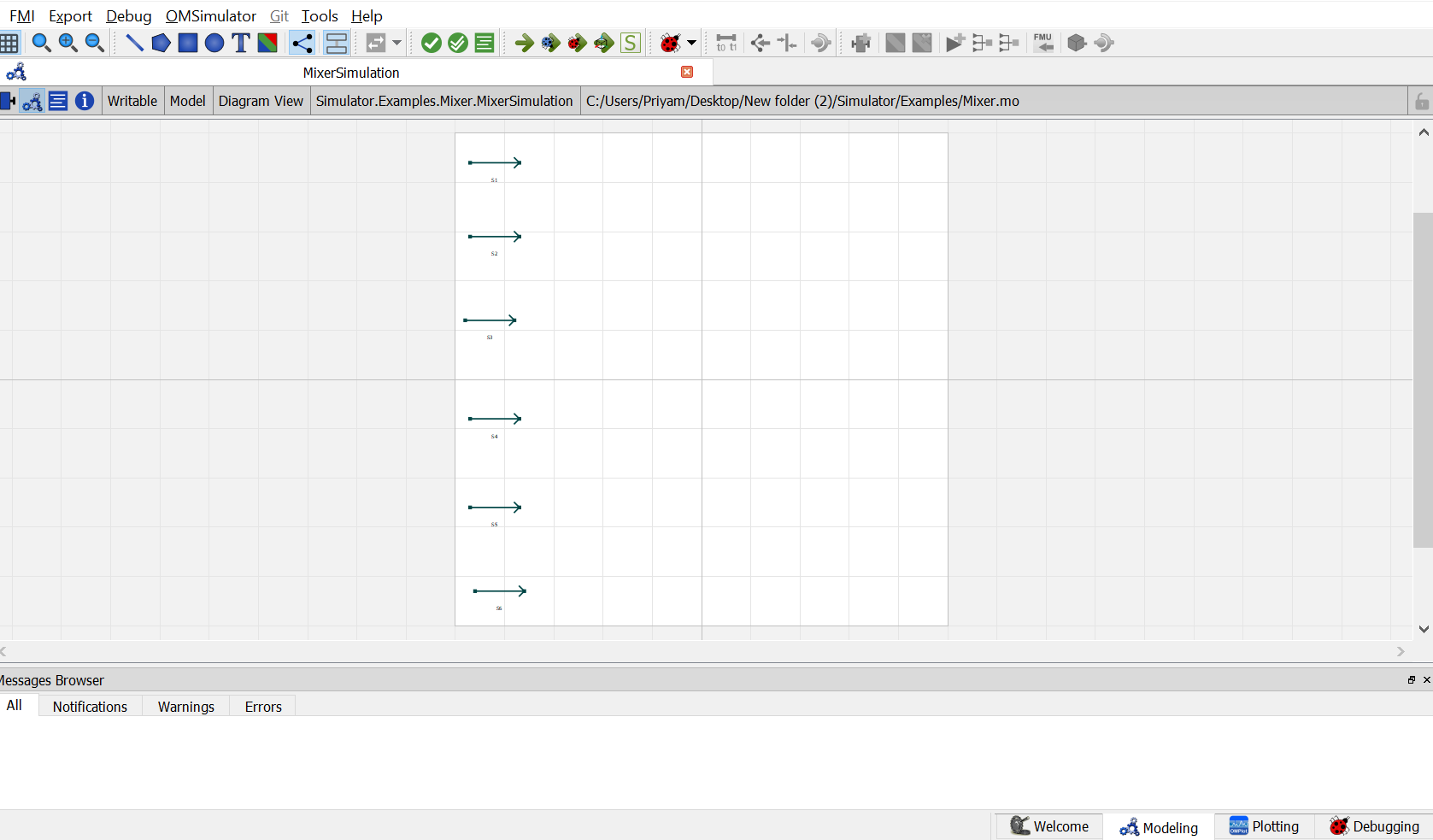Click Instantiate Model green list icon
Image resolution: width=1433 pixels, height=840 pixels.
485,43
